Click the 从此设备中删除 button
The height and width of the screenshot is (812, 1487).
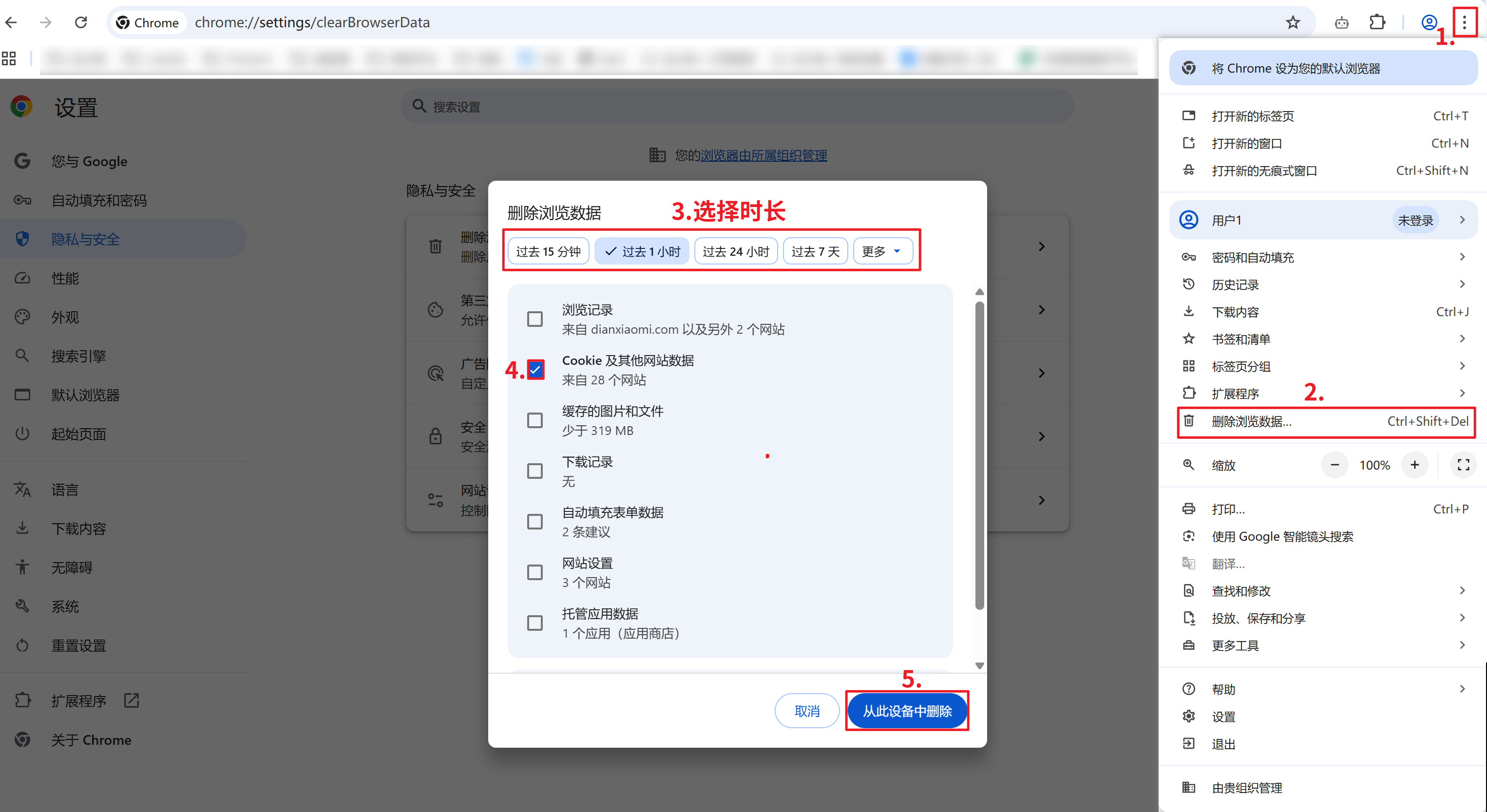pos(906,711)
